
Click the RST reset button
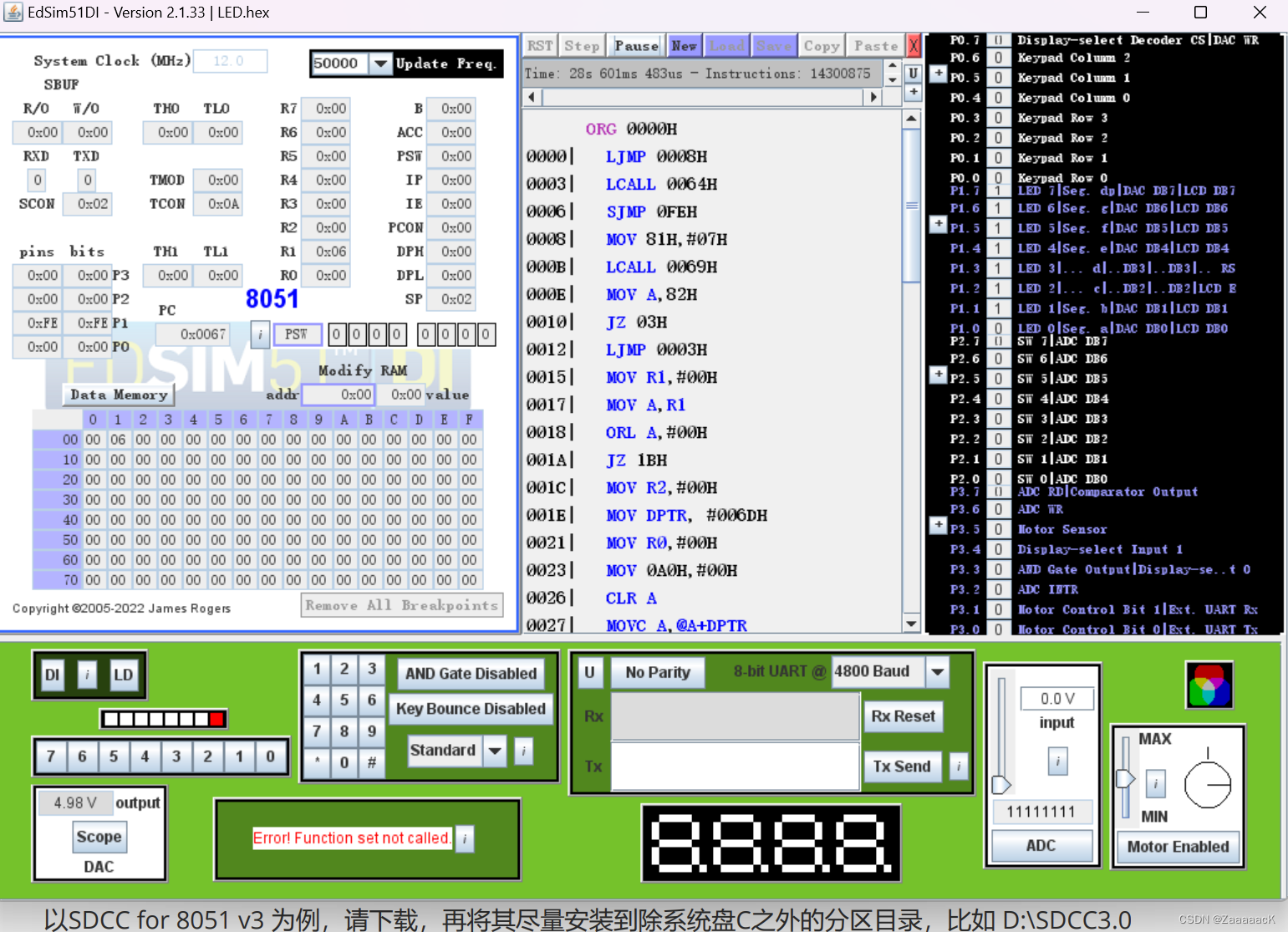coord(540,46)
